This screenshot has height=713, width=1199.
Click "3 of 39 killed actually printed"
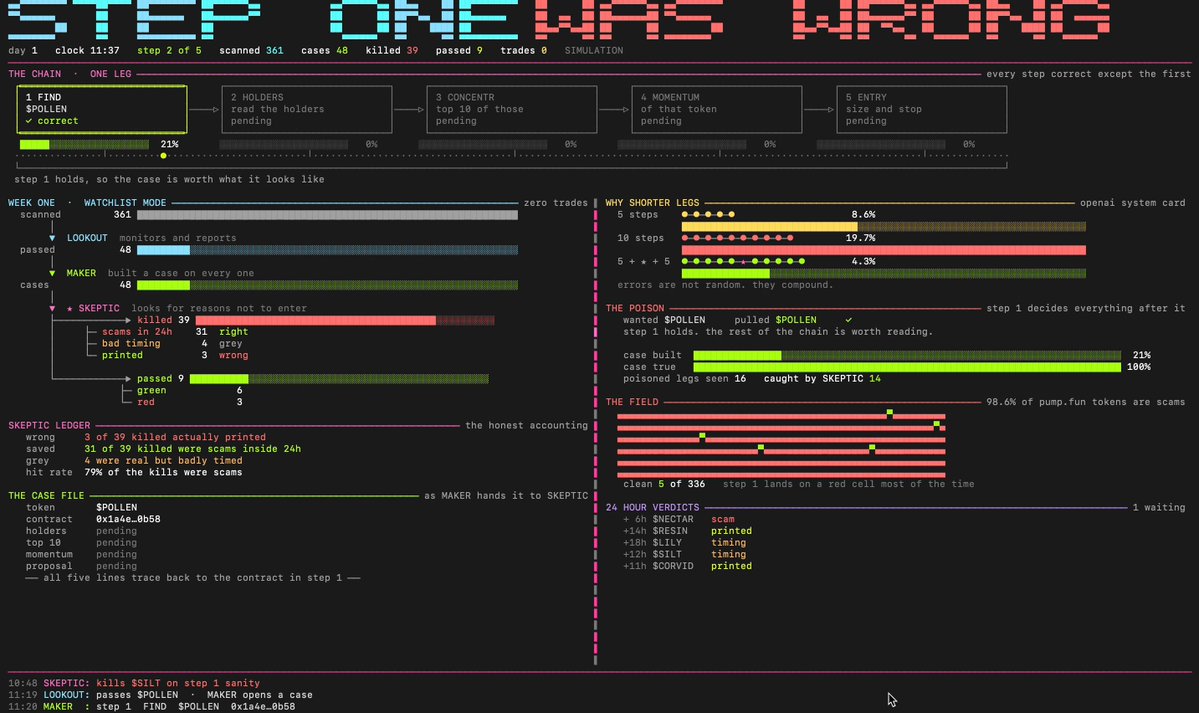point(175,438)
